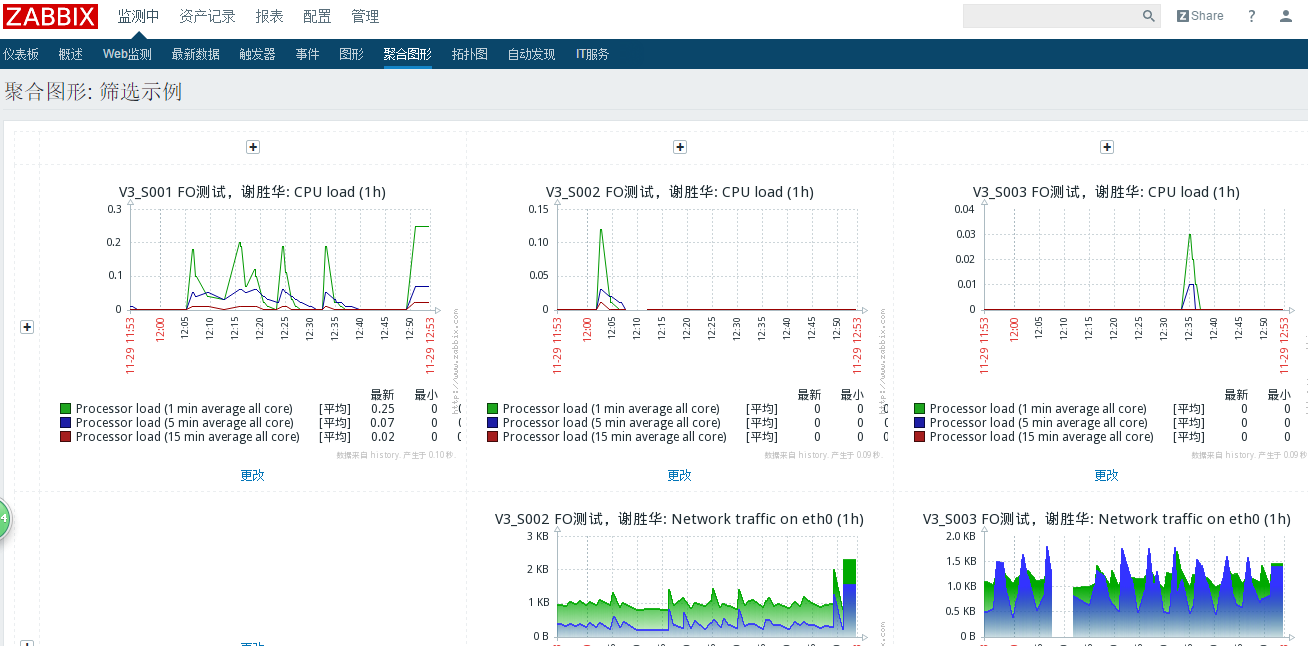Click the plus icon above V3_S003 graph
This screenshot has height=646, width=1308.
coord(1107,147)
